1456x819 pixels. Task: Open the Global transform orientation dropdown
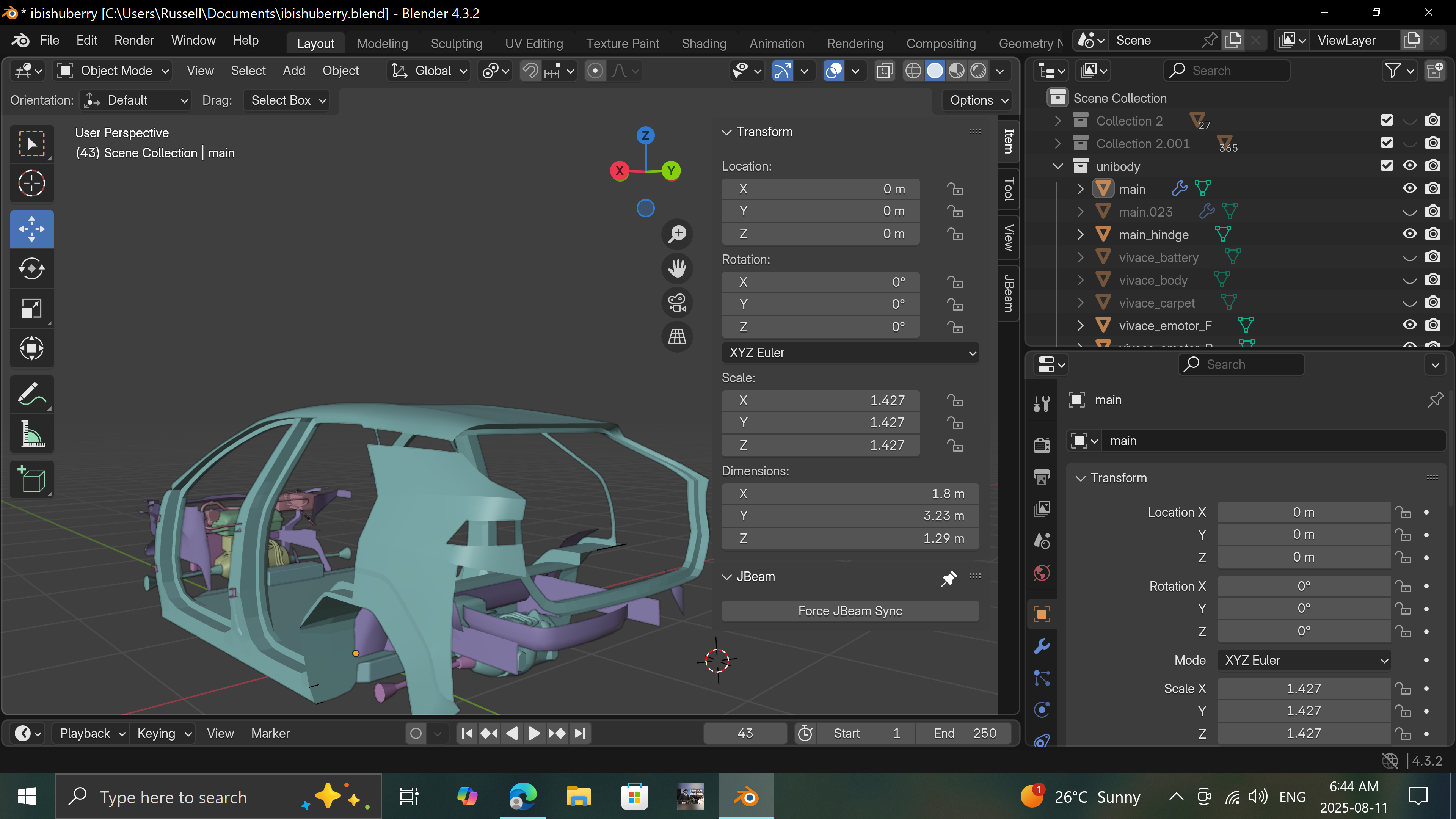click(x=430, y=71)
